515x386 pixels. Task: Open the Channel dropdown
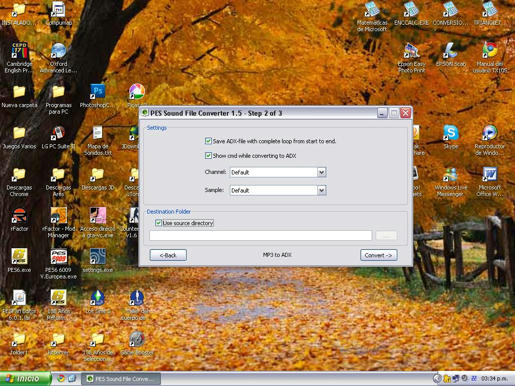321,172
